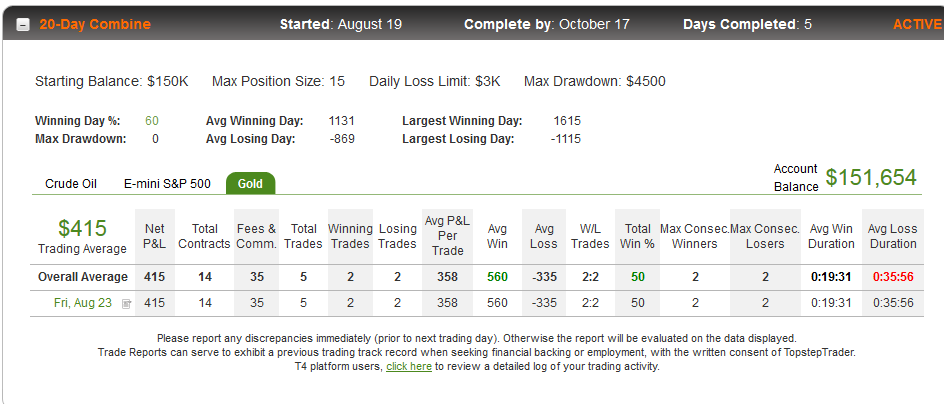Click the $415 Trading Average figure

tap(82, 228)
